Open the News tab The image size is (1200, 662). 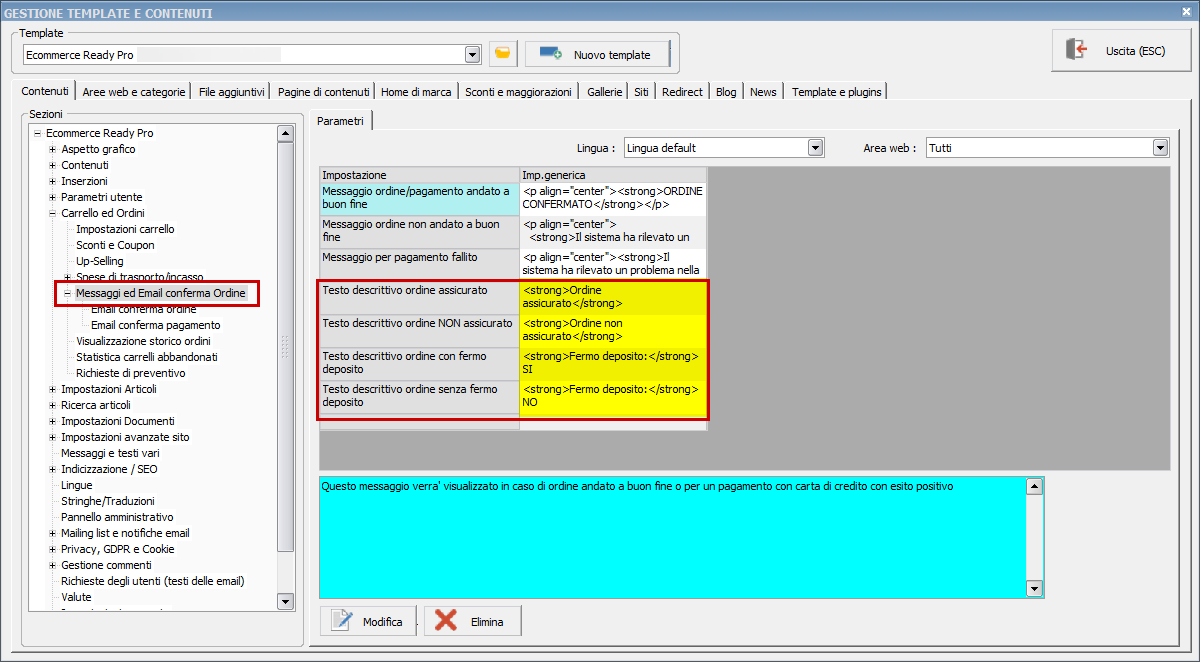click(763, 92)
